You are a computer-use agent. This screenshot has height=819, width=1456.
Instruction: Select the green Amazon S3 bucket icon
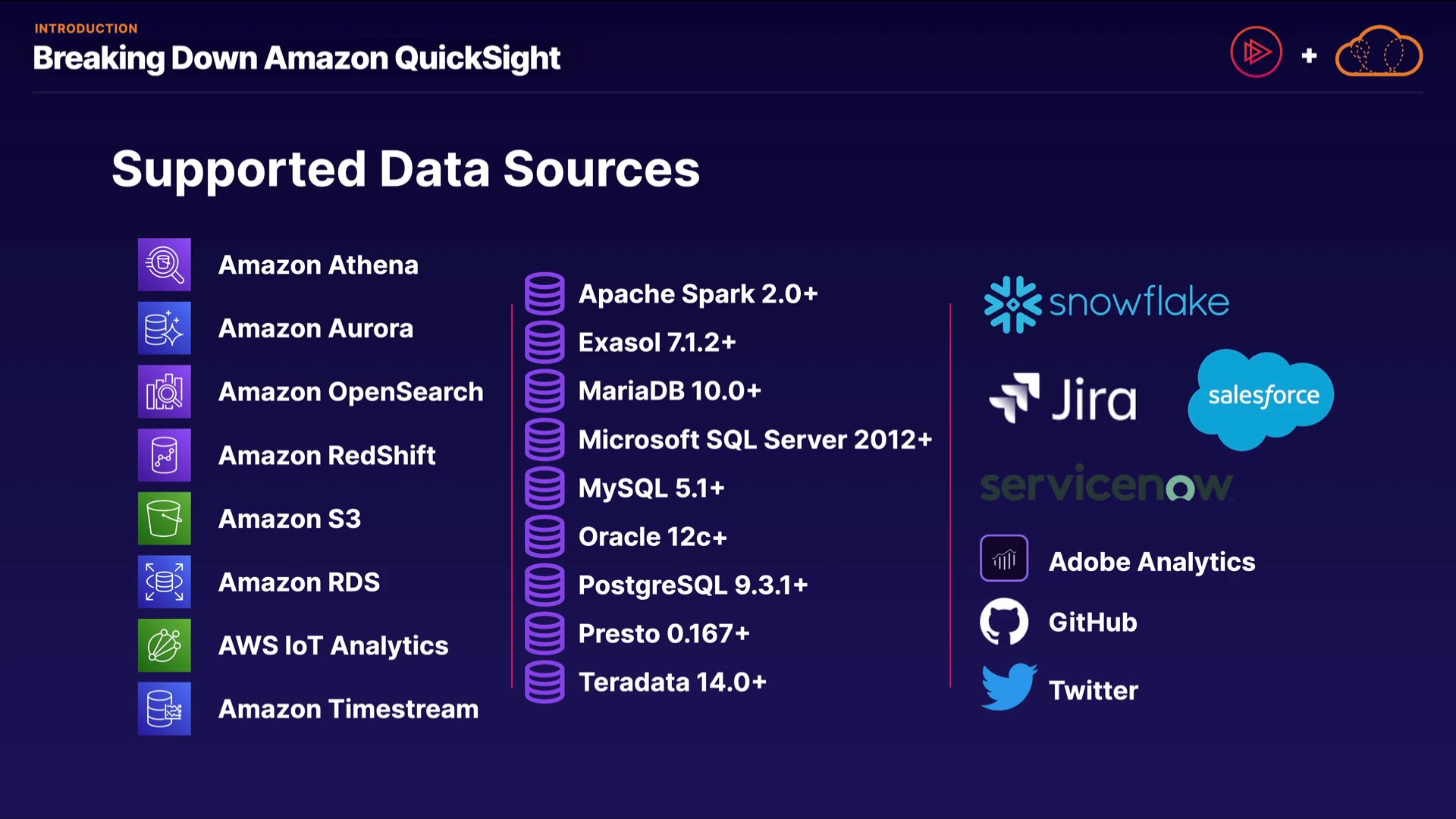(x=164, y=519)
